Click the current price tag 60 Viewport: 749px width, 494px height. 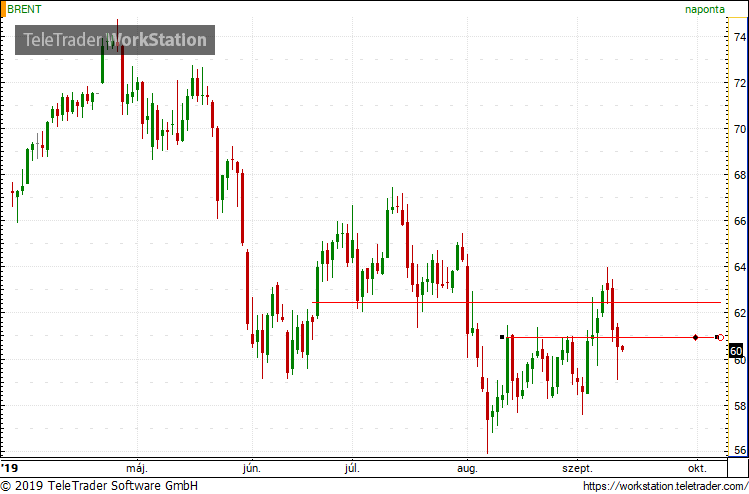coord(736,352)
